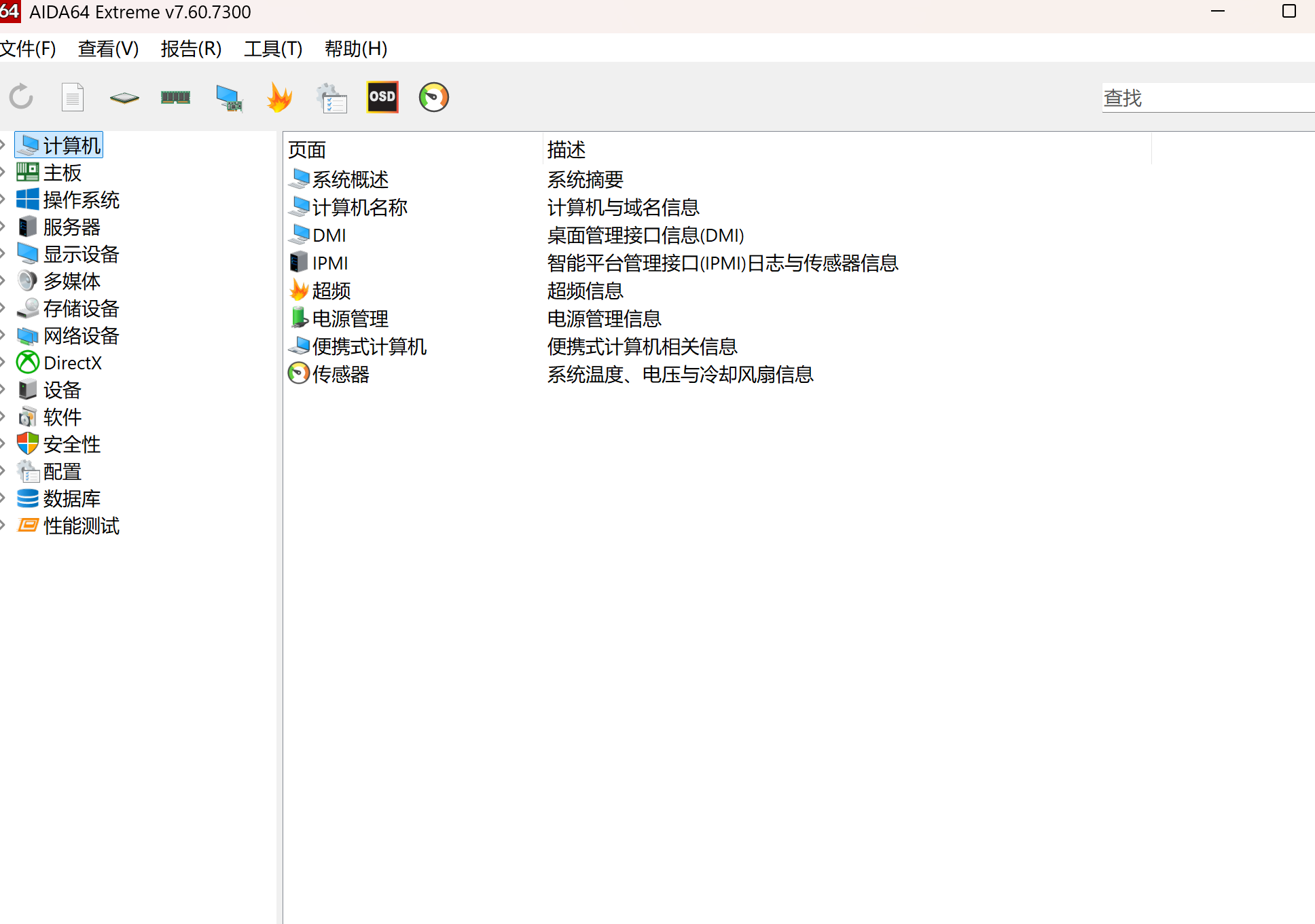Click description 桌面管理接口信息(DMI)

click(645, 235)
